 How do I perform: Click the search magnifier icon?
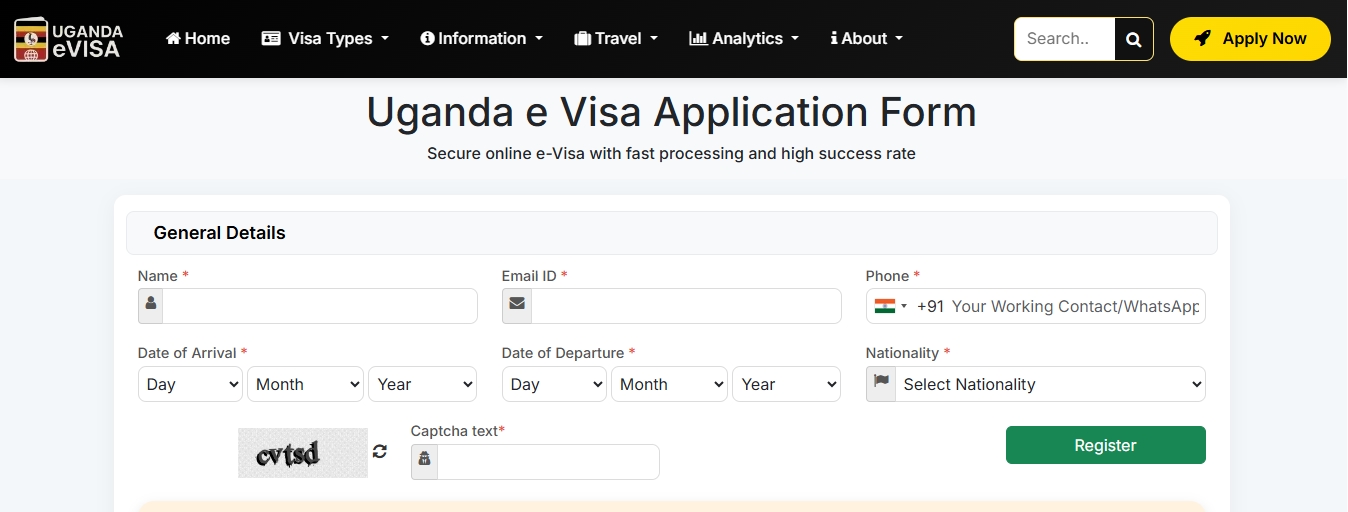click(1133, 39)
